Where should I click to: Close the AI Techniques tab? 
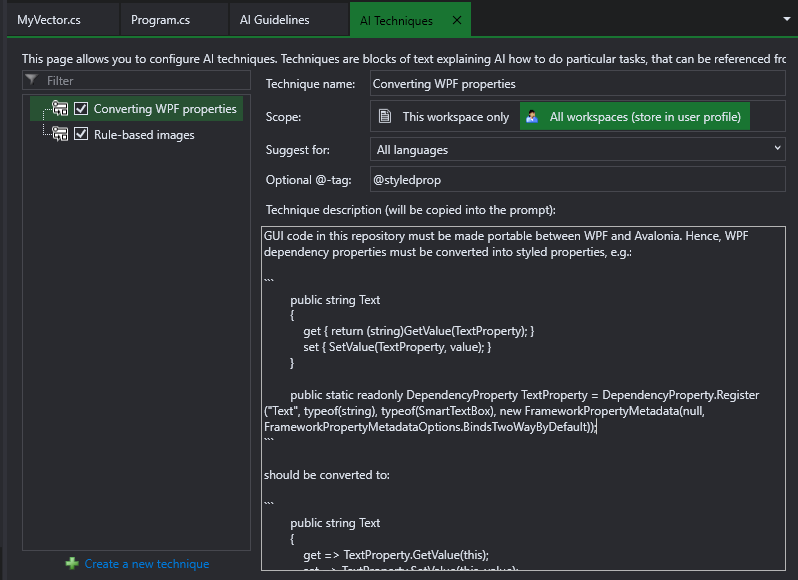[457, 20]
